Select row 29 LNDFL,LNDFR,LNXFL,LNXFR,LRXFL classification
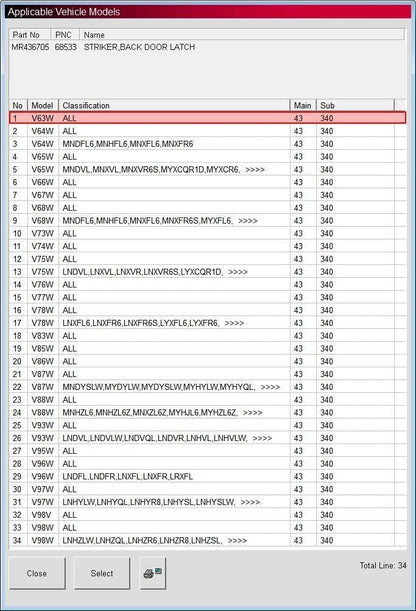The width and height of the screenshot is (416, 611). point(128,477)
